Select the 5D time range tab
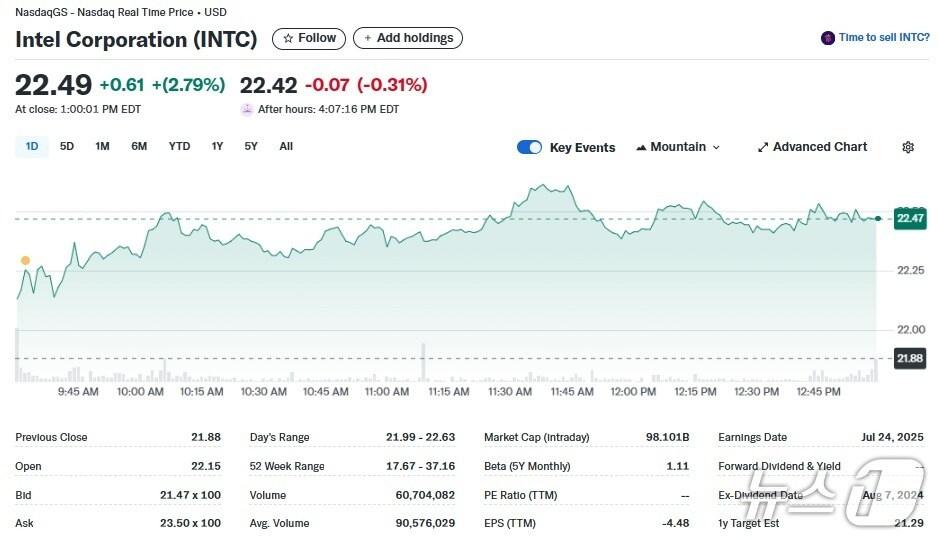 [67, 146]
